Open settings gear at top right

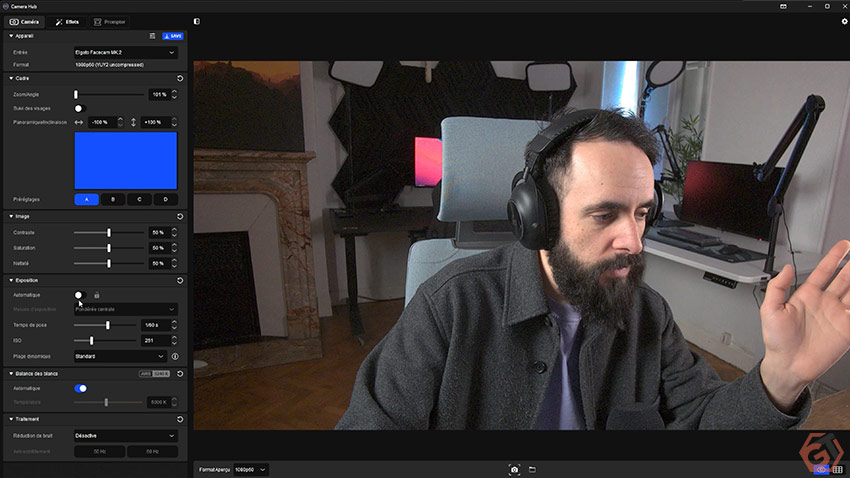[x=844, y=22]
